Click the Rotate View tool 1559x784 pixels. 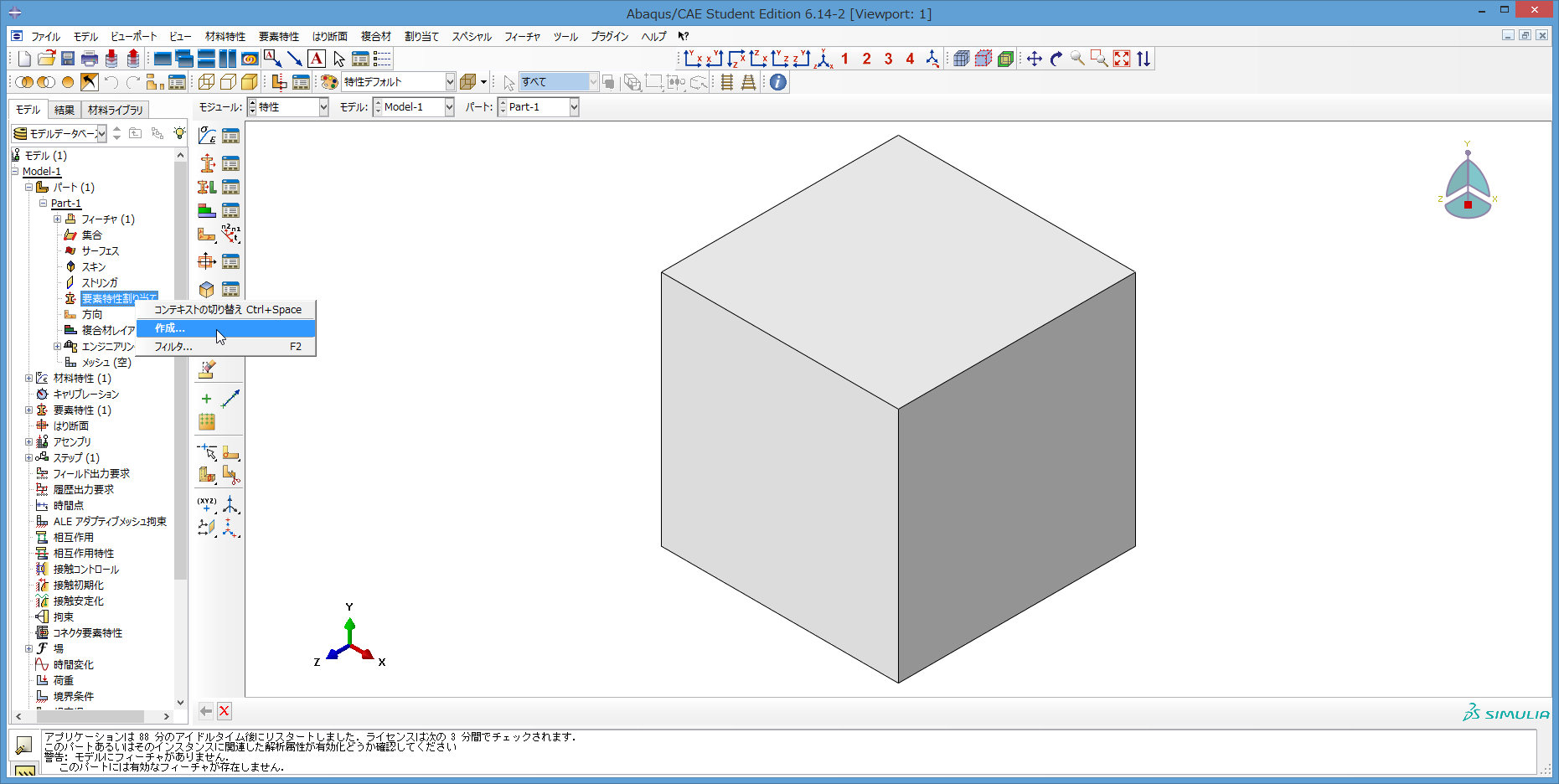point(1056,59)
